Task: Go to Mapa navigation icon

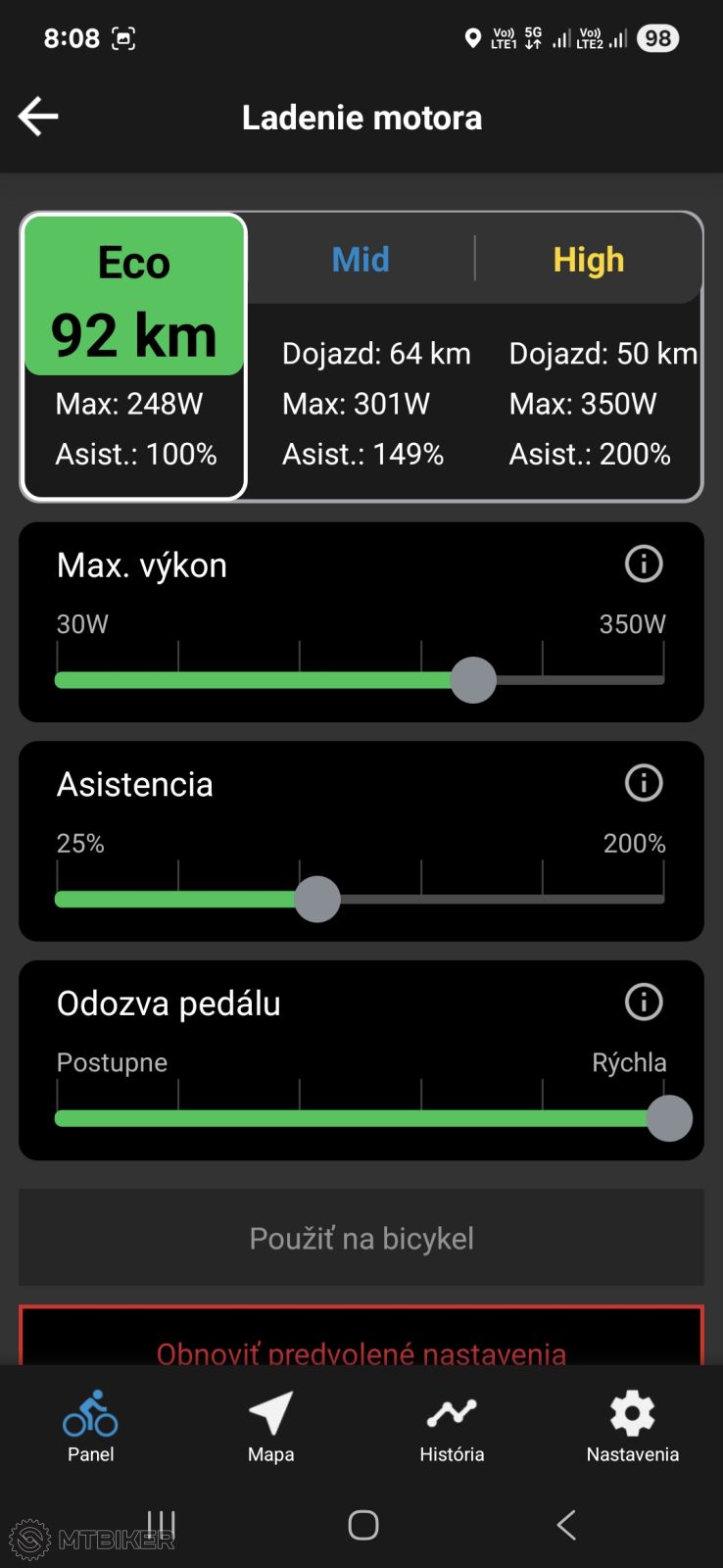Action: click(271, 1426)
